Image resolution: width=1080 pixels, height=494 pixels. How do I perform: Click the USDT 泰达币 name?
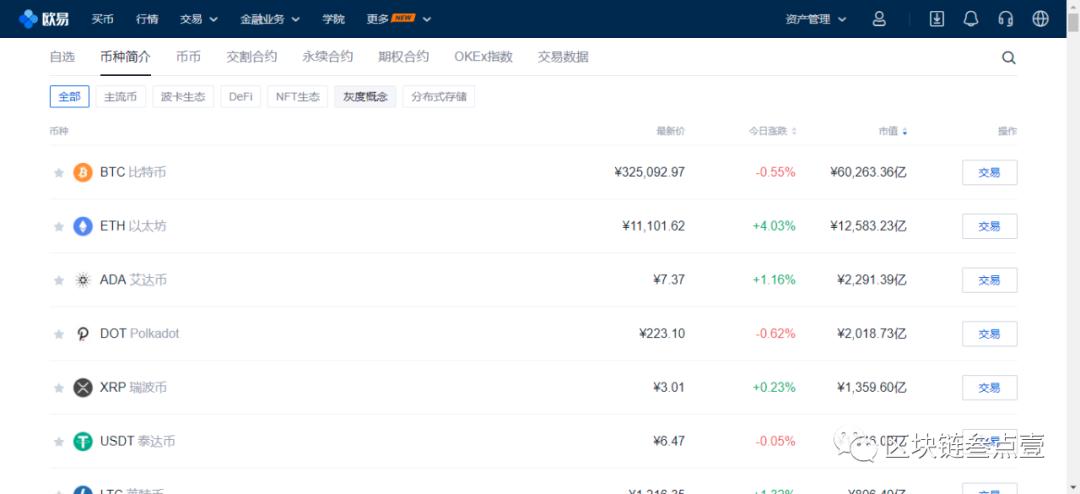pyautogui.click(x=138, y=441)
